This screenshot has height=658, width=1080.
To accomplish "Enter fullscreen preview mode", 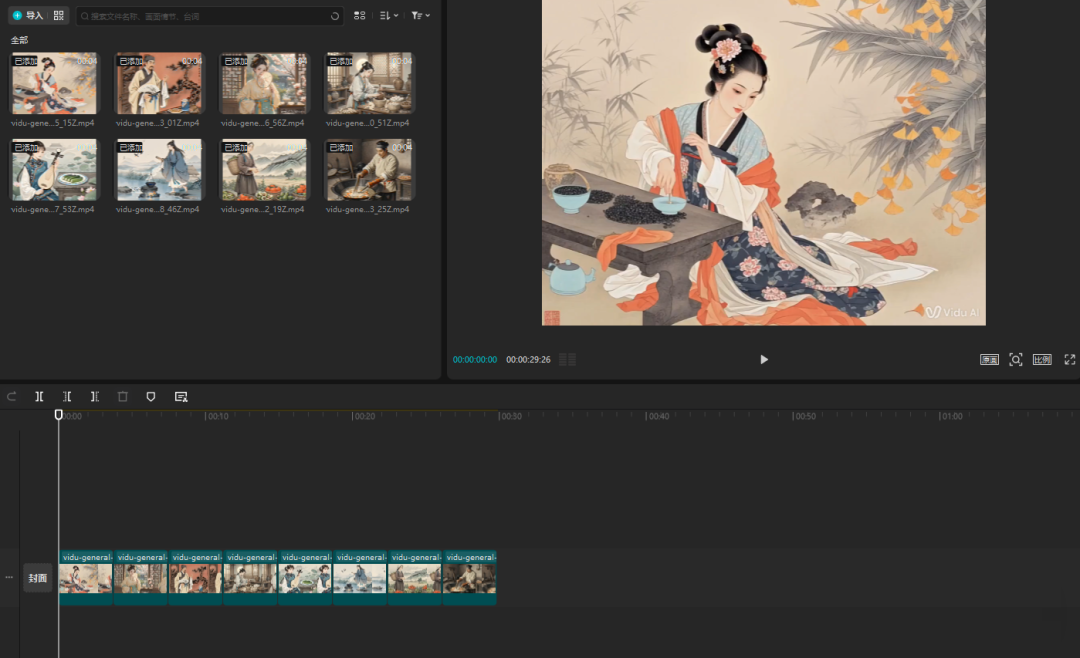I will pos(1070,360).
